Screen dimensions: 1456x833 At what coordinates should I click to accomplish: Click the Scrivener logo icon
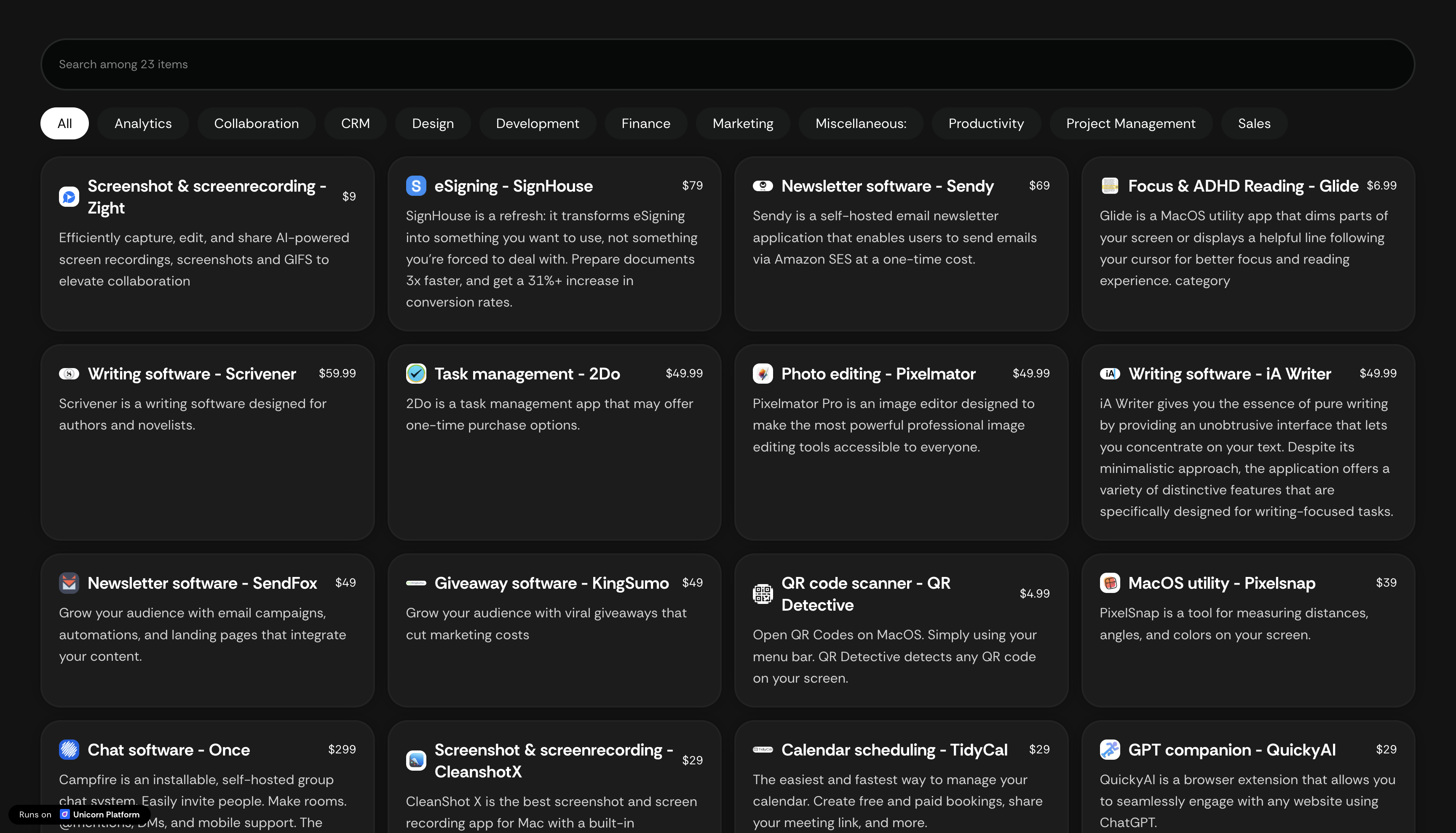pos(69,374)
